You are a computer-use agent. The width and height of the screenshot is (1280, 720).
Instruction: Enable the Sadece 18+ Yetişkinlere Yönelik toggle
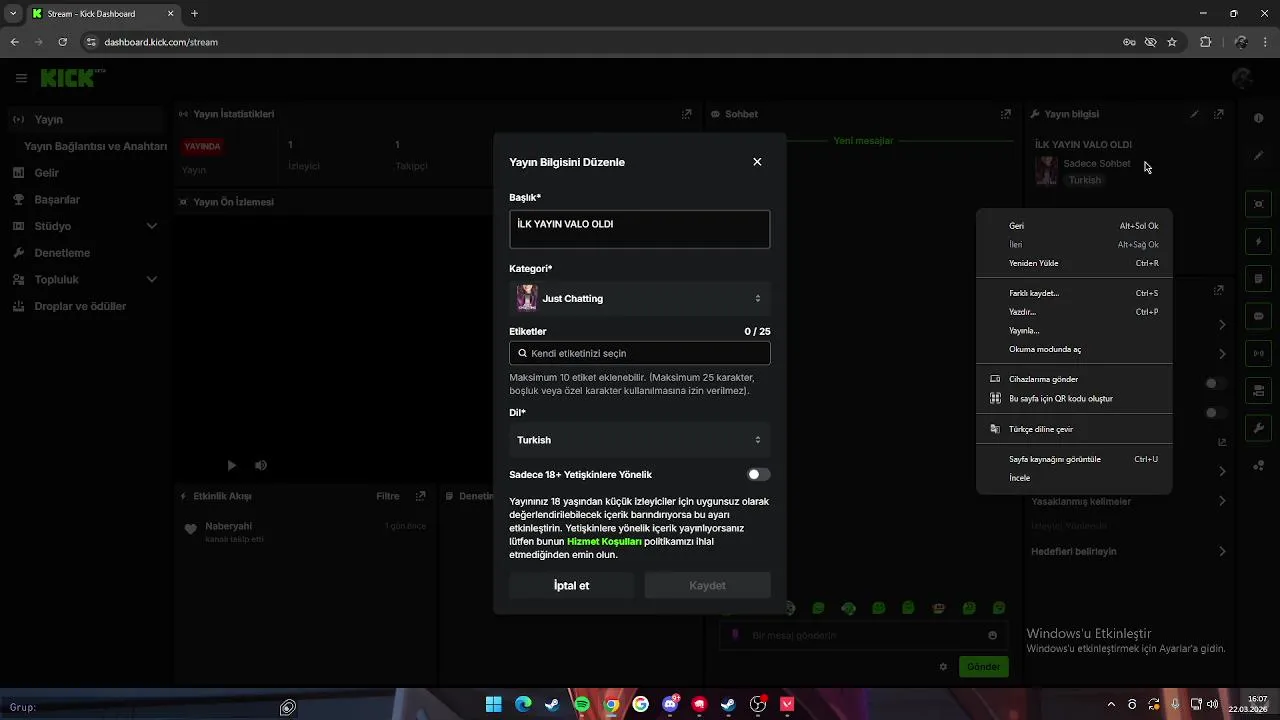pos(759,475)
